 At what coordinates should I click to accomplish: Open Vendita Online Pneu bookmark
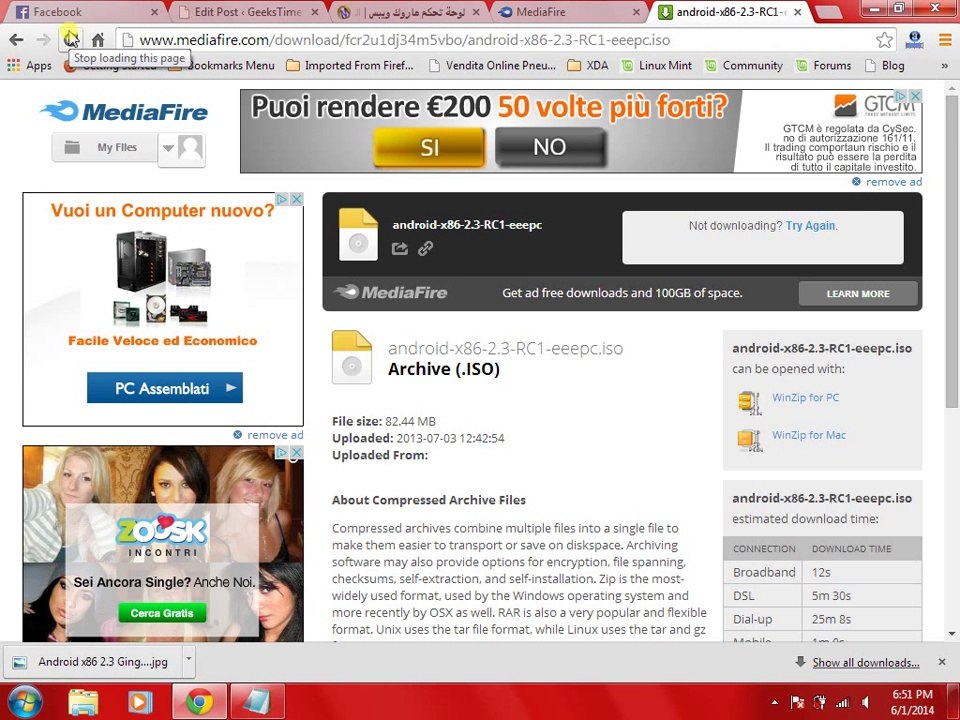pos(492,66)
